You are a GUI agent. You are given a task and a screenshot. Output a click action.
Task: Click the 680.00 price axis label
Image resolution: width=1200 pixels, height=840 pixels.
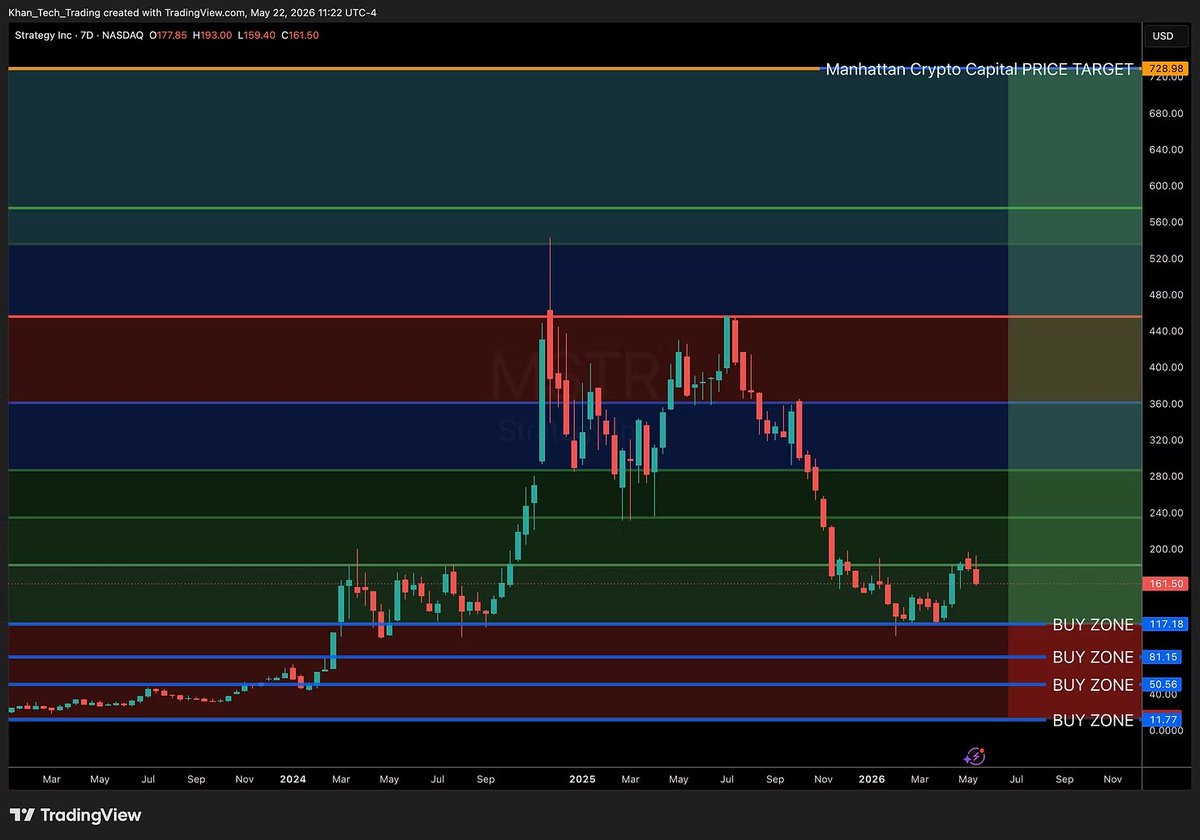tap(1166, 113)
